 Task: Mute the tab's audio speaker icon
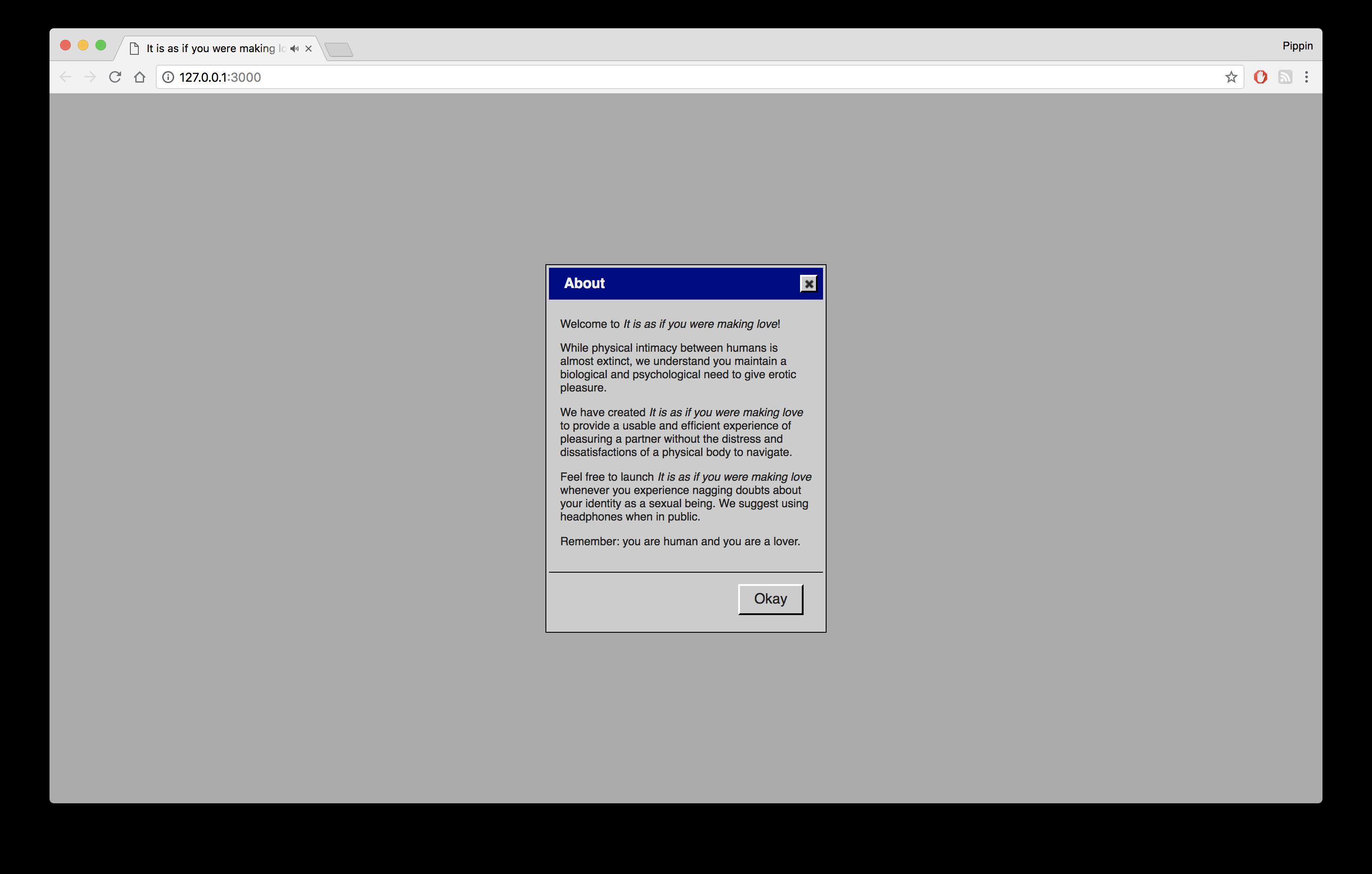pyautogui.click(x=294, y=49)
